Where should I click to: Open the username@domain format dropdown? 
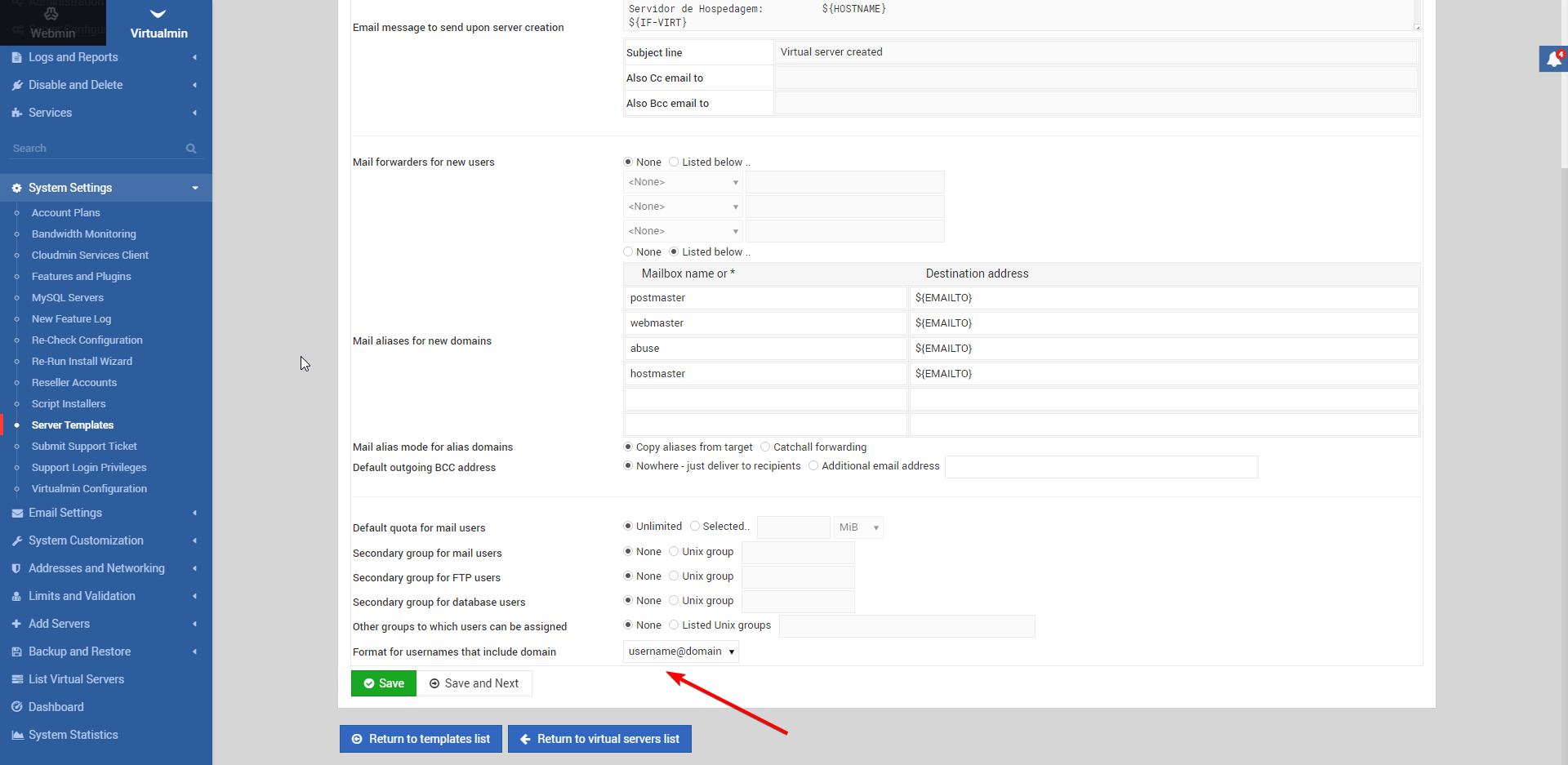click(680, 652)
